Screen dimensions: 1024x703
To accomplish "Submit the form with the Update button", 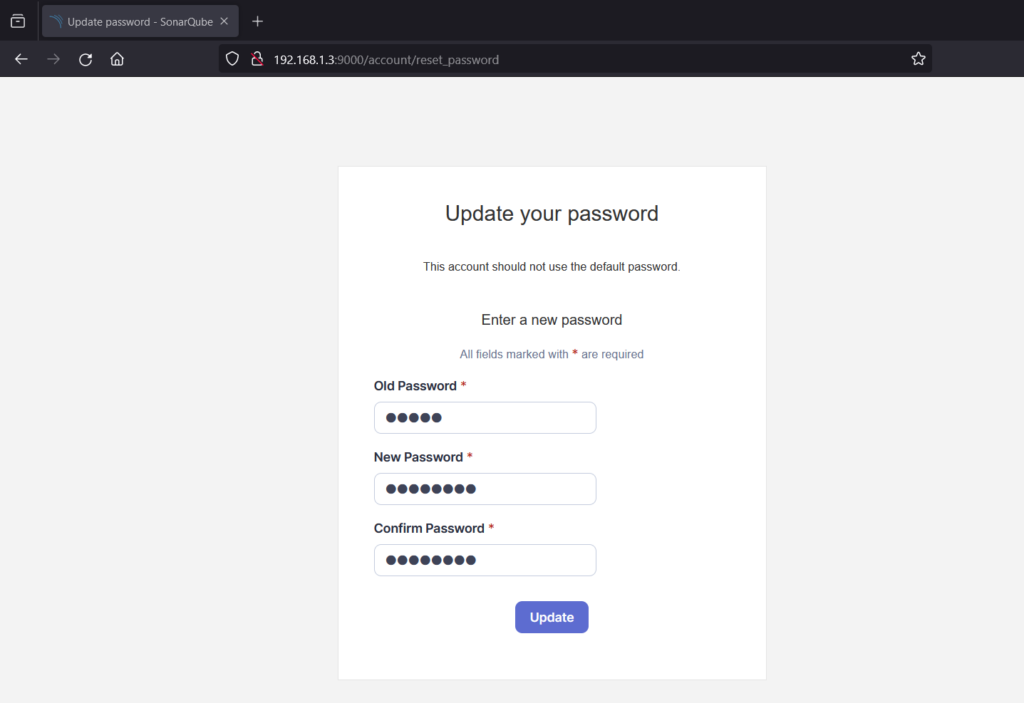I will [x=551, y=617].
